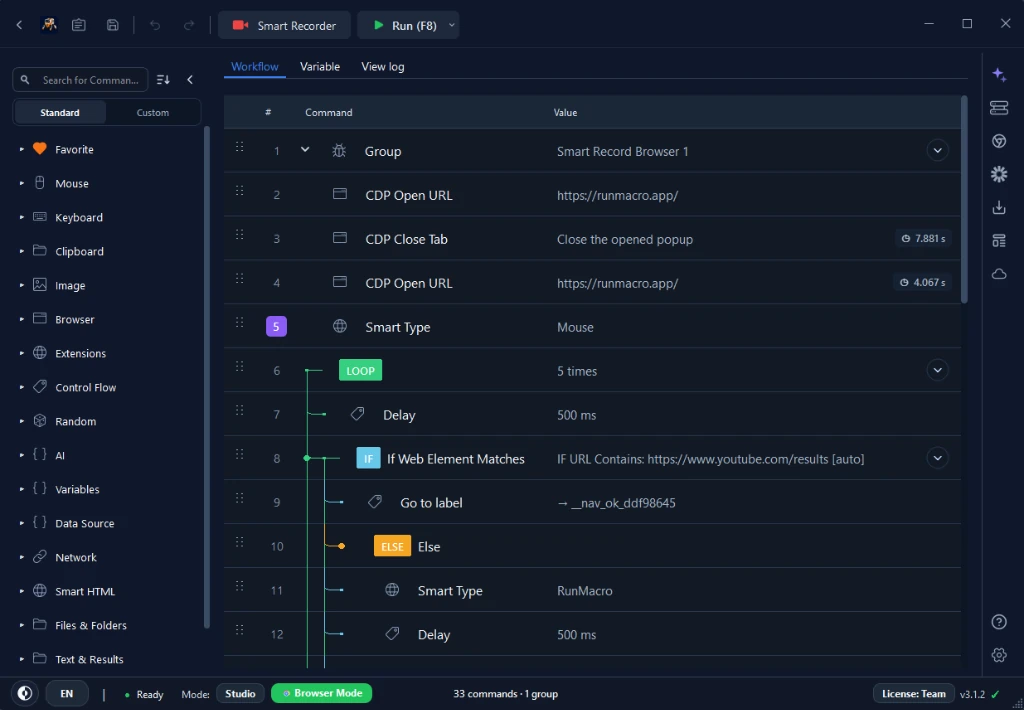Click the green LOOP badge

[360, 370]
